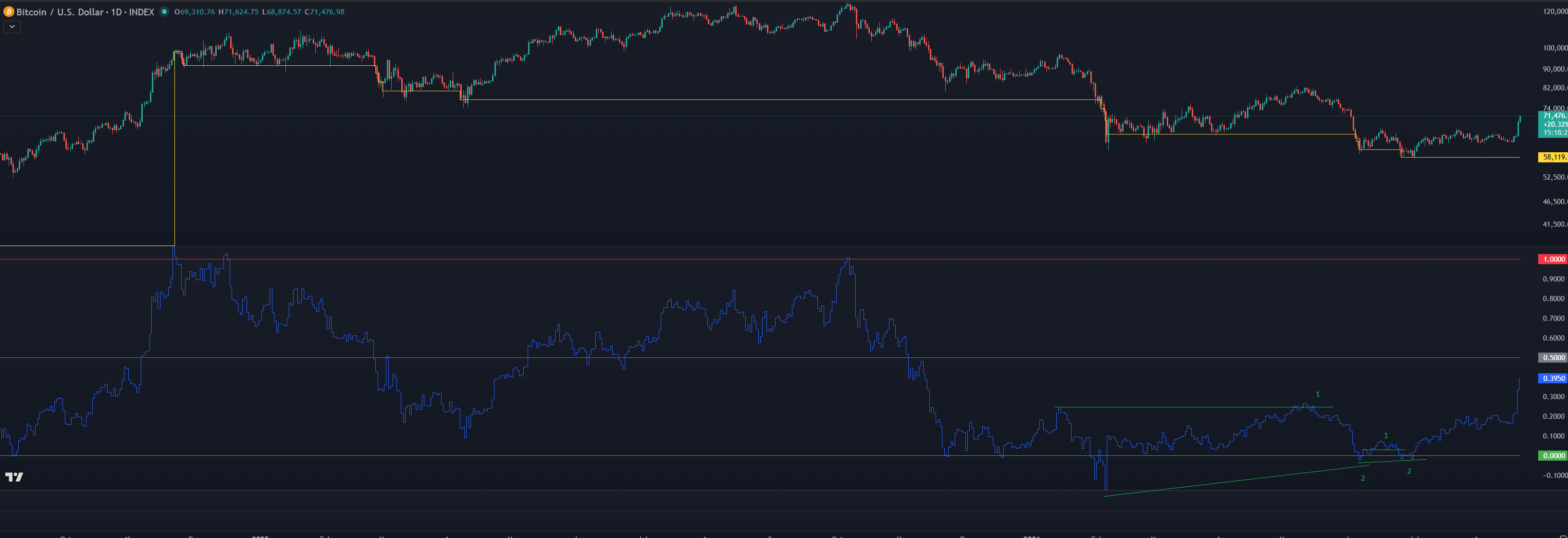1568x538 pixels.
Task: Select the blue 0.3950 indicator value label
Action: click(x=1553, y=379)
